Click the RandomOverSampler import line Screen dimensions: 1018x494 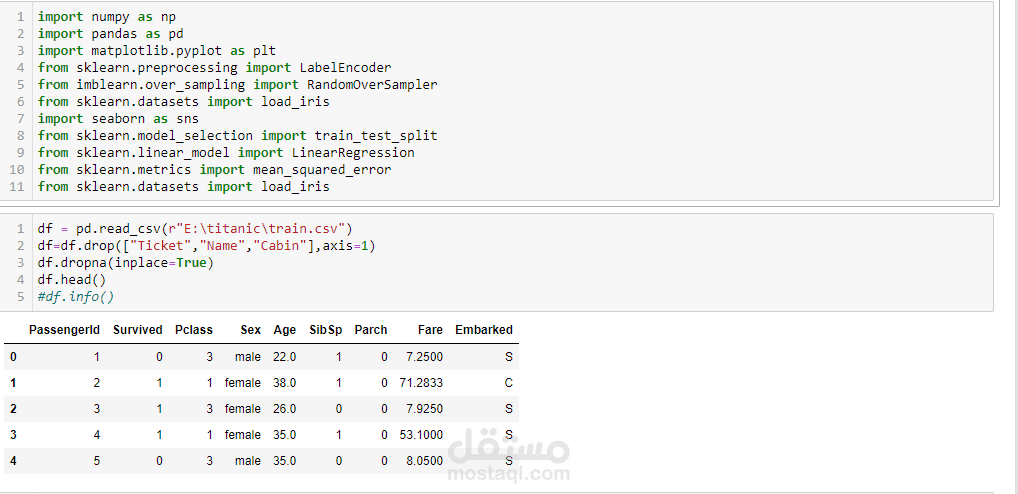point(237,85)
